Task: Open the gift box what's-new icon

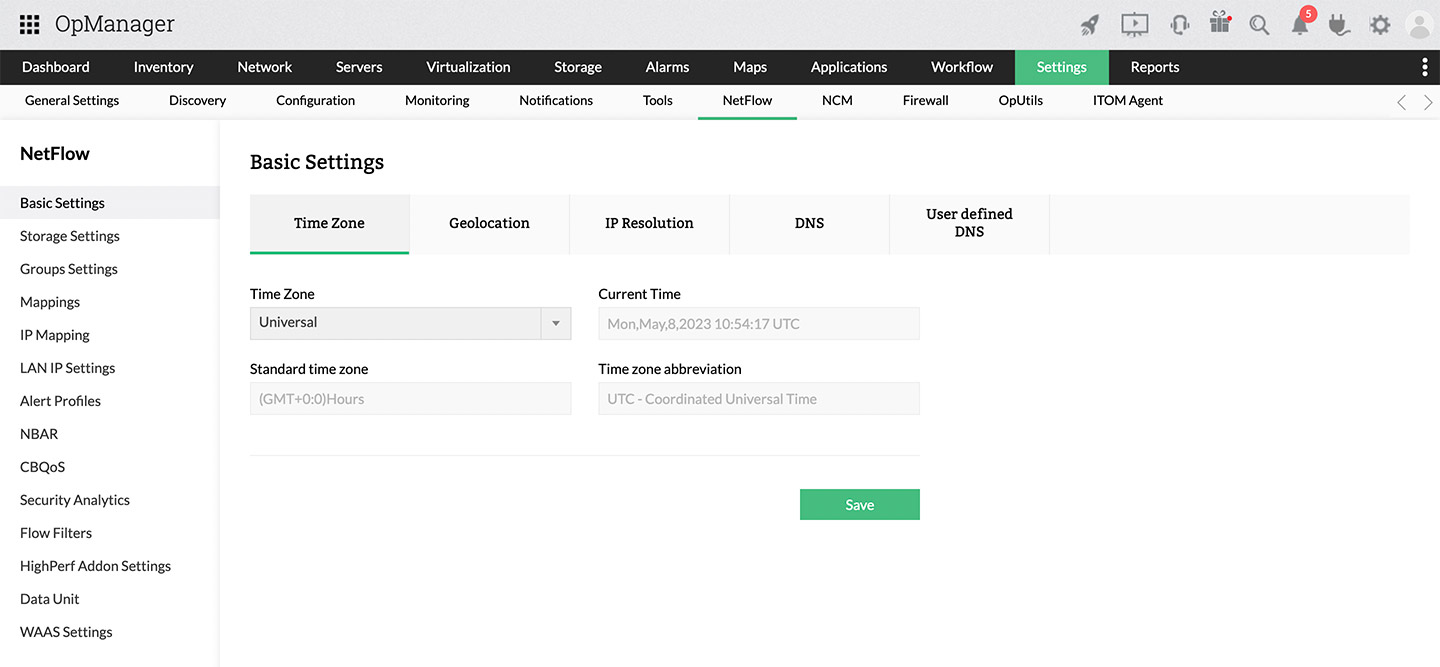Action: click(1220, 24)
